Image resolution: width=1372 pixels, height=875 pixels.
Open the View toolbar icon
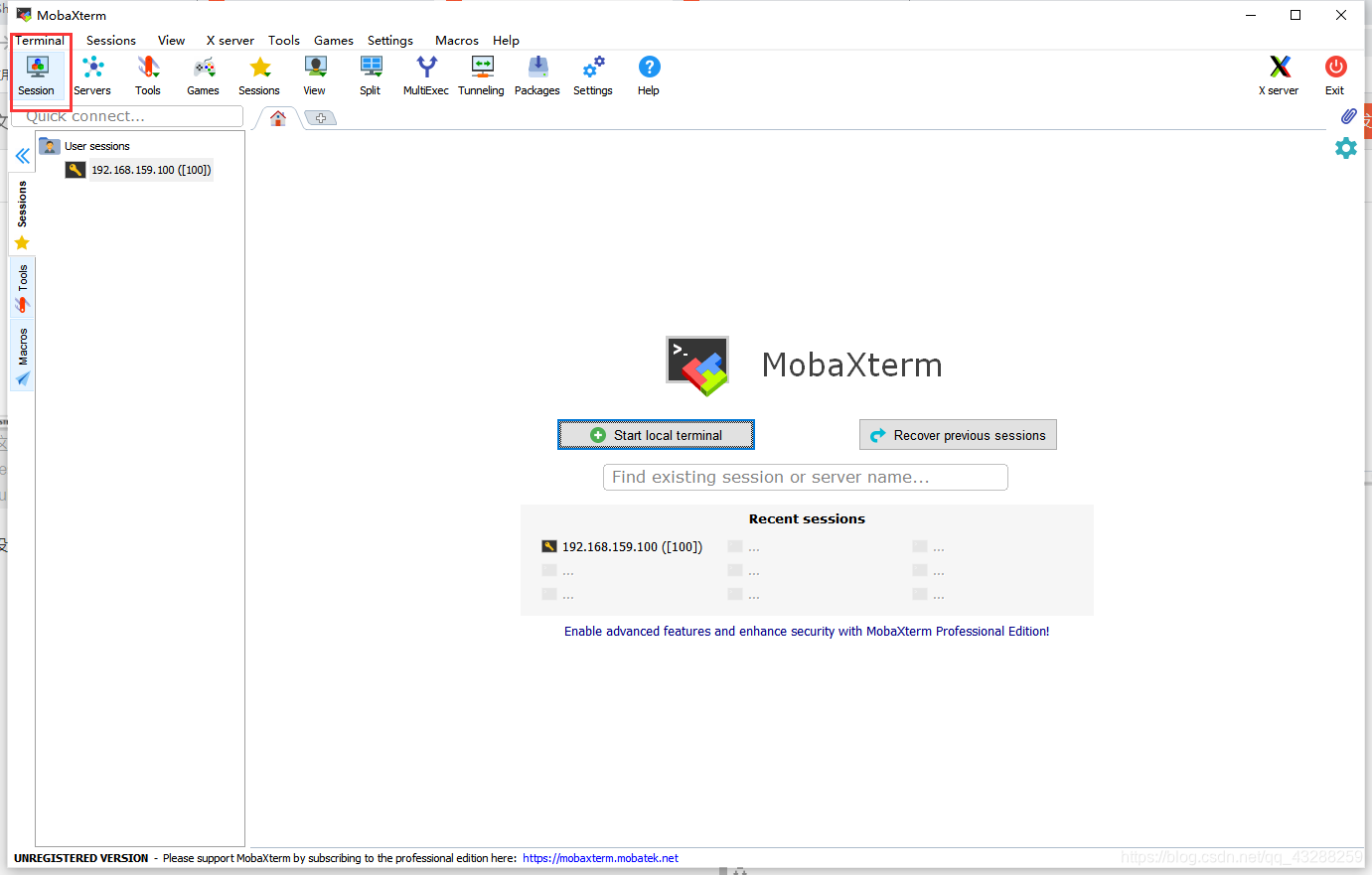[315, 75]
